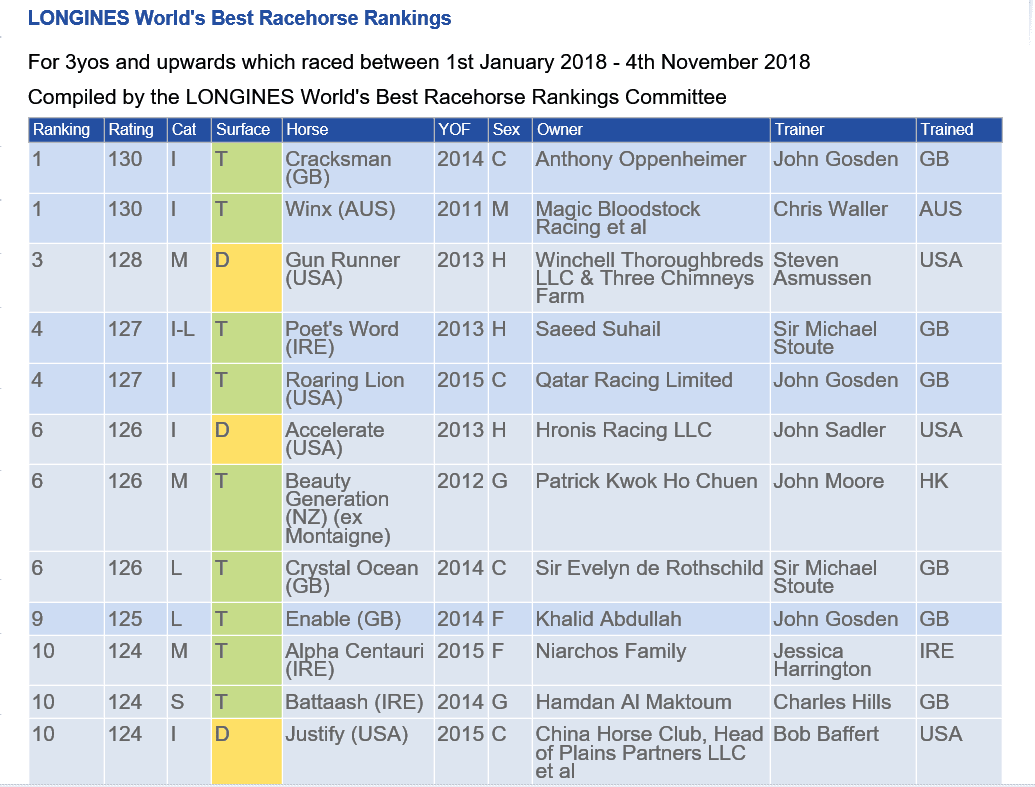
Task: Click trainer "John Sadler"
Action: [x=829, y=430]
